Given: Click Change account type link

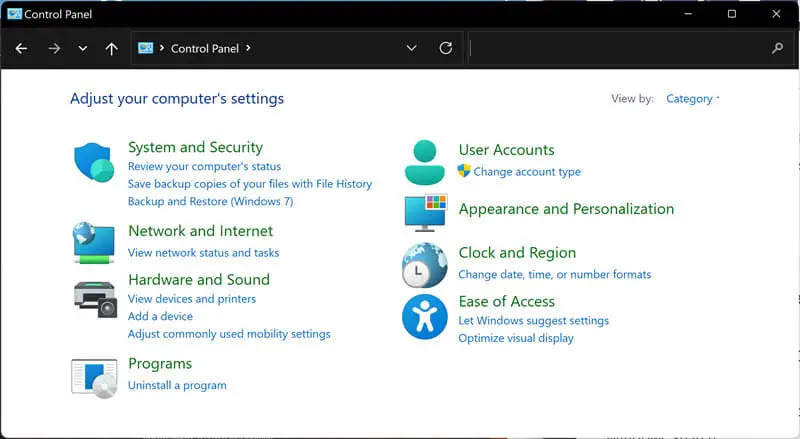Looking at the screenshot, I should coord(527,172).
